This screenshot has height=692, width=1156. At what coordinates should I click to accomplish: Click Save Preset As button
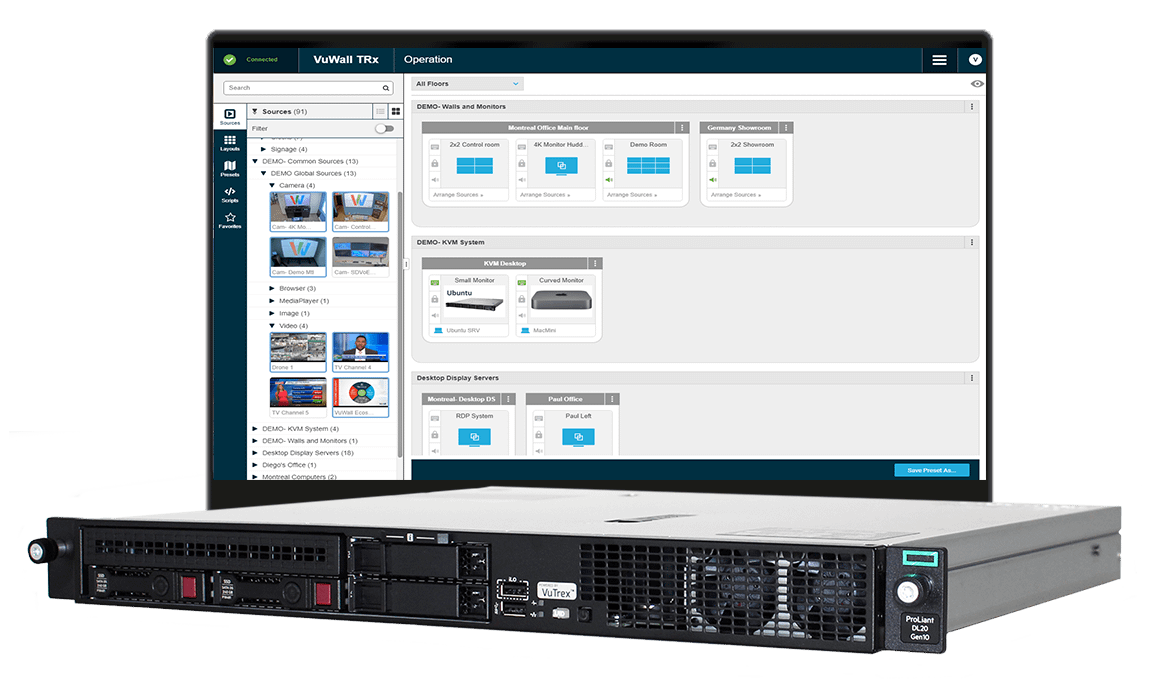coord(931,470)
